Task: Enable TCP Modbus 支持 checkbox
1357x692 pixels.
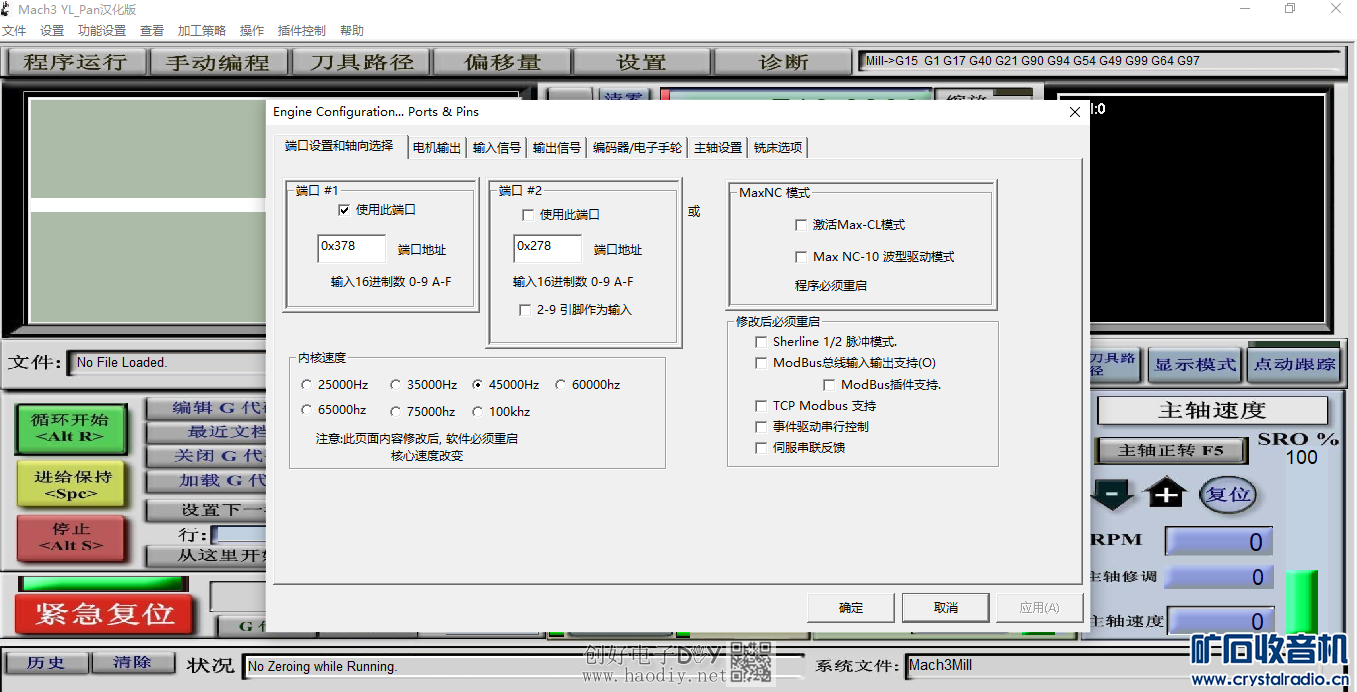Action: click(x=762, y=406)
